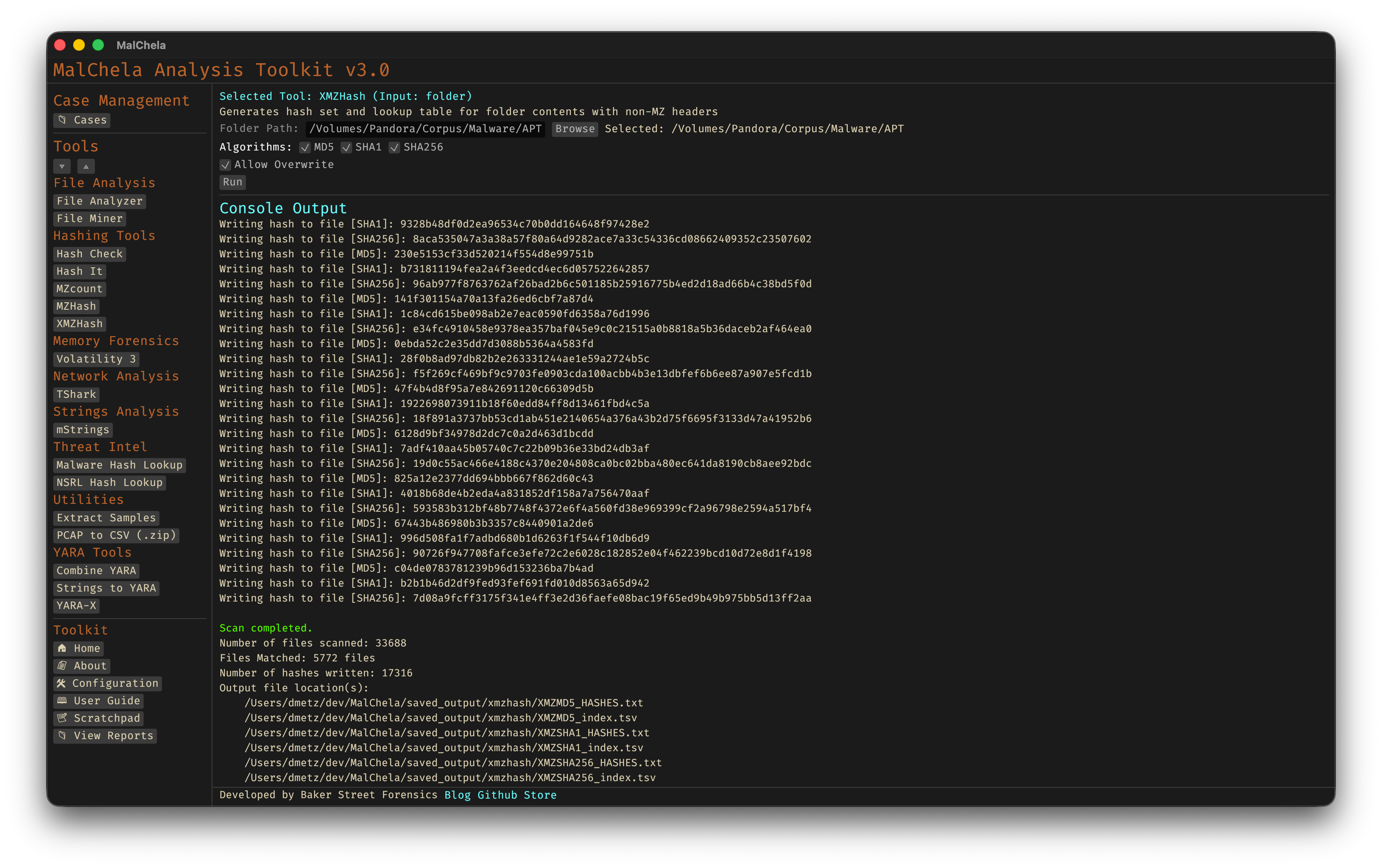The height and width of the screenshot is (868, 1382).
Task: Open Volatility 3 memory forensics
Action: 96,359
